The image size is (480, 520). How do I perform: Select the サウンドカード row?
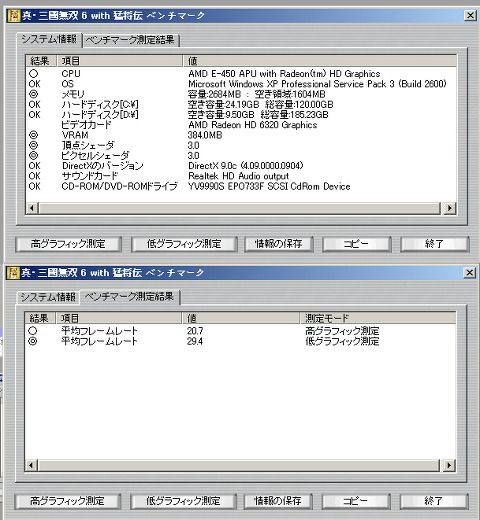241,176
